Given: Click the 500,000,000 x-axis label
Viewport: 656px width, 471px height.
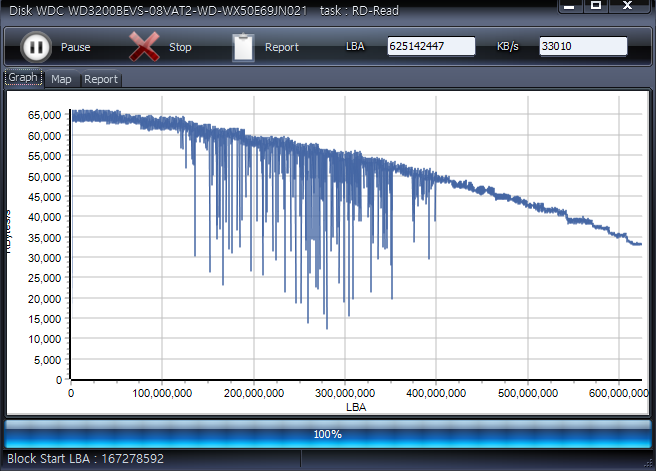Looking at the screenshot, I should [528, 393].
